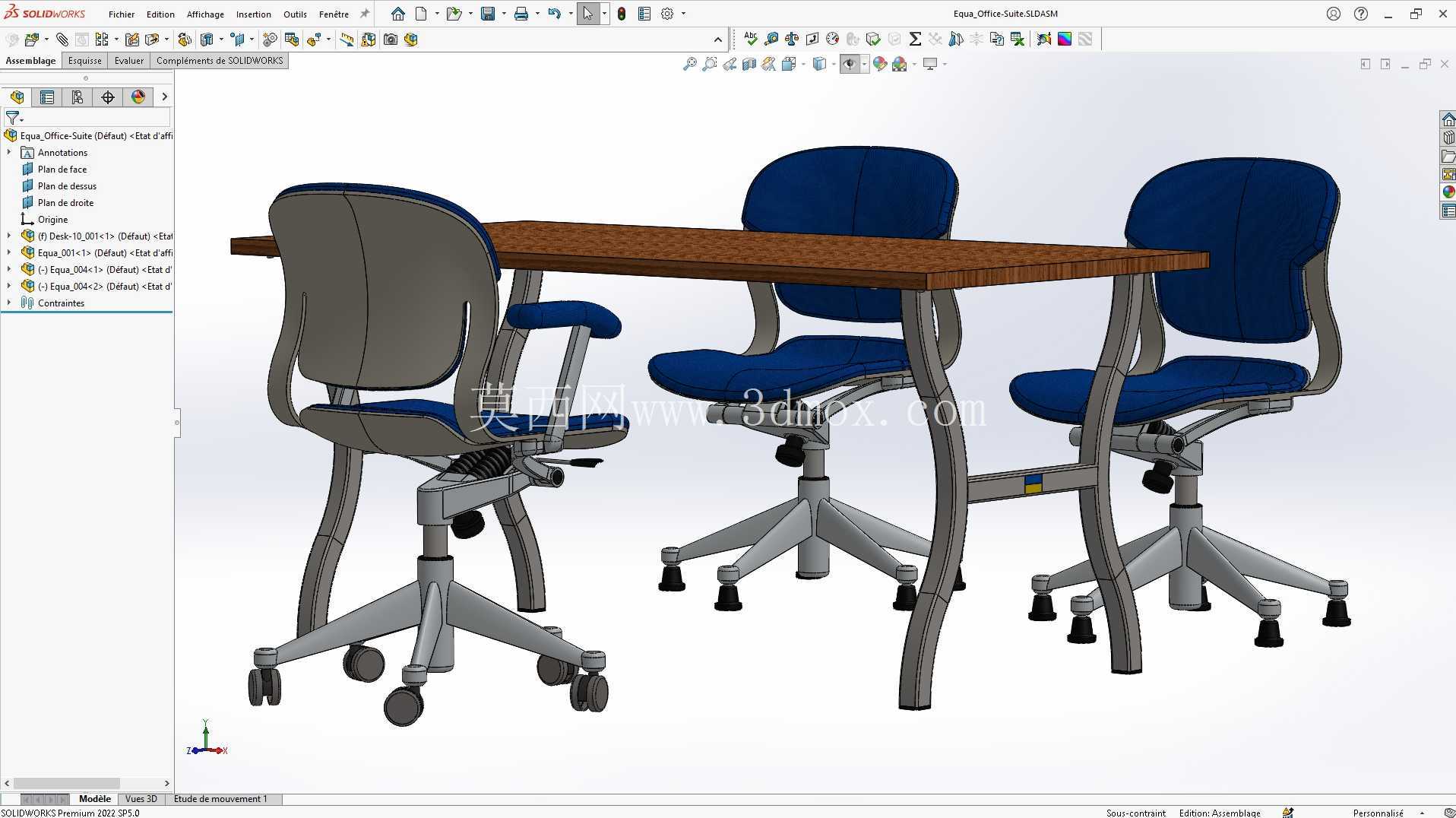This screenshot has width=1456, height=818.
Task: Click the Linear Component Pattern icon
Action: click(102, 40)
